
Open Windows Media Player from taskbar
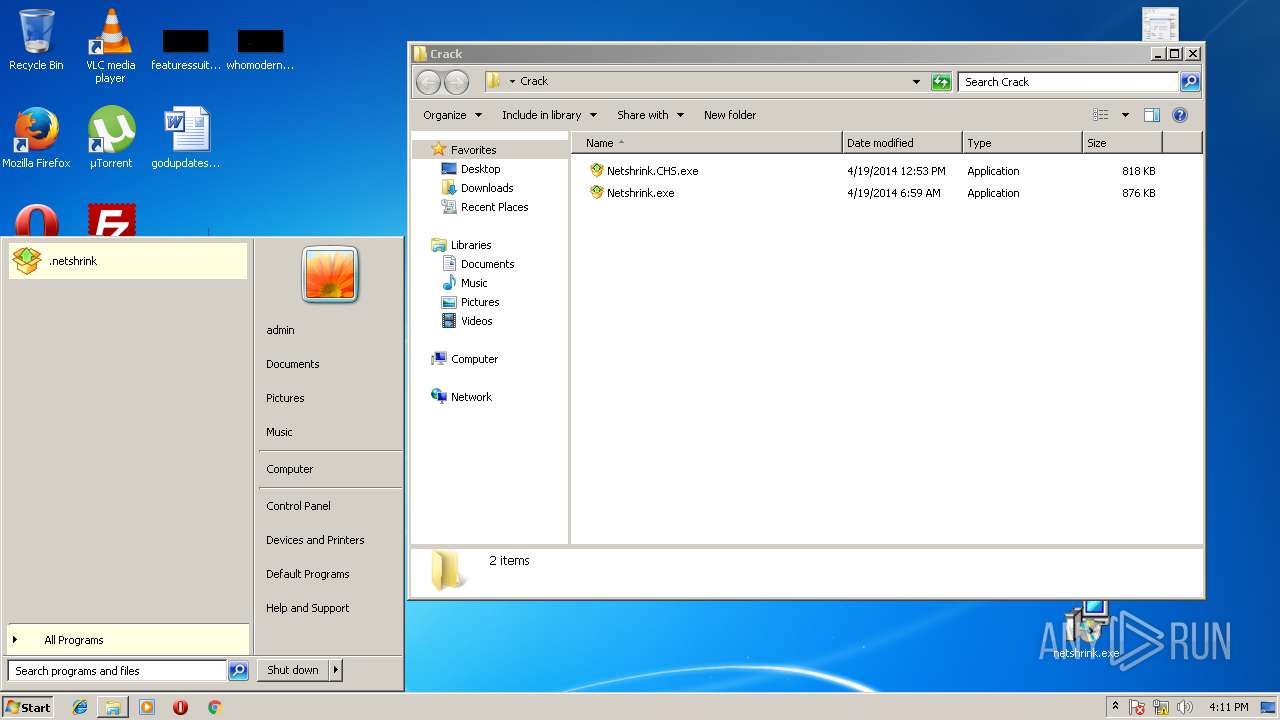coord(147,707)
